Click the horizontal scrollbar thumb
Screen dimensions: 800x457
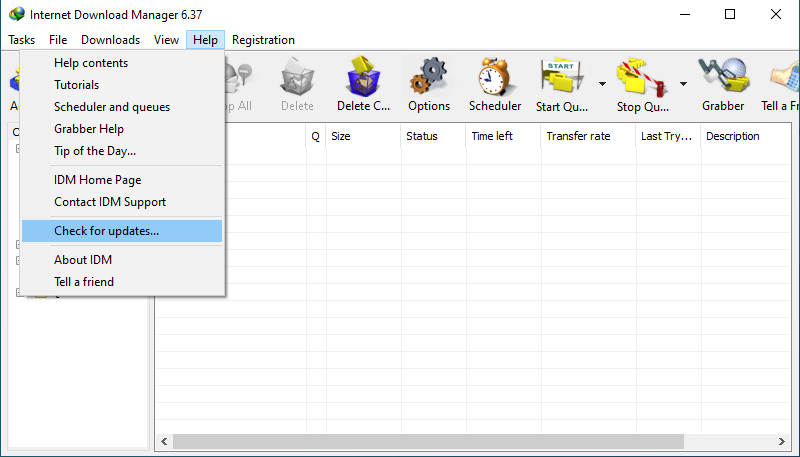click(429, 441)
